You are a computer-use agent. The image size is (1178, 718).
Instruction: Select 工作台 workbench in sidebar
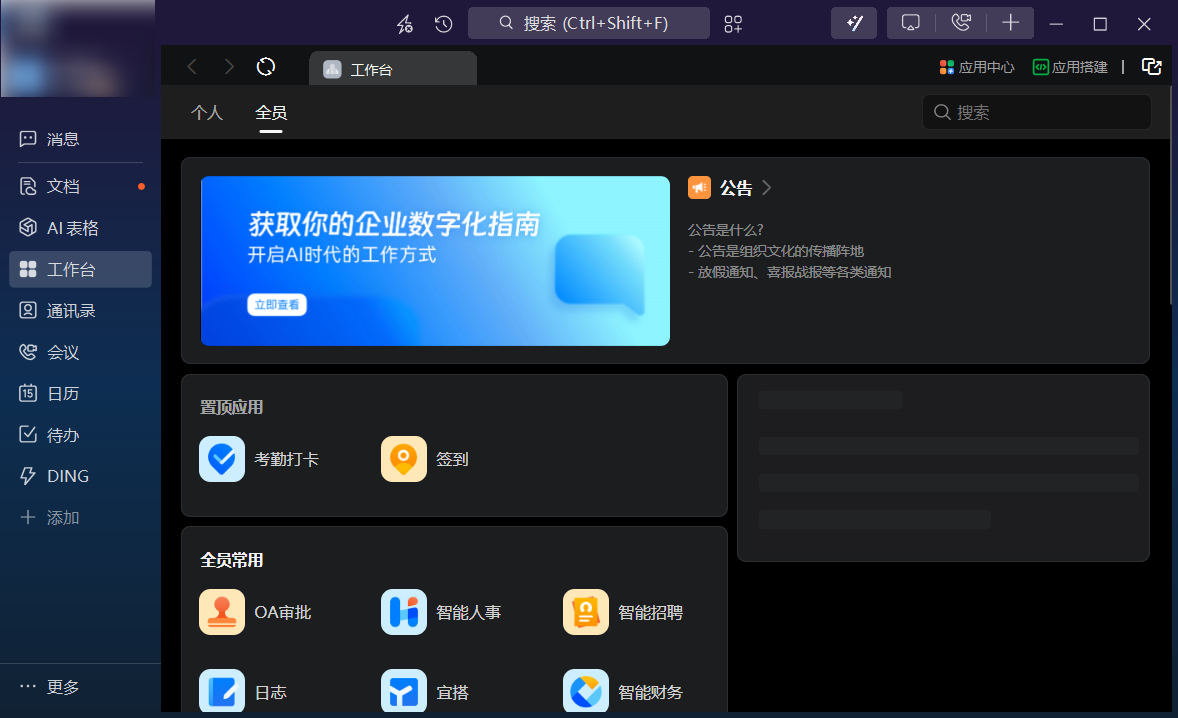80,269
